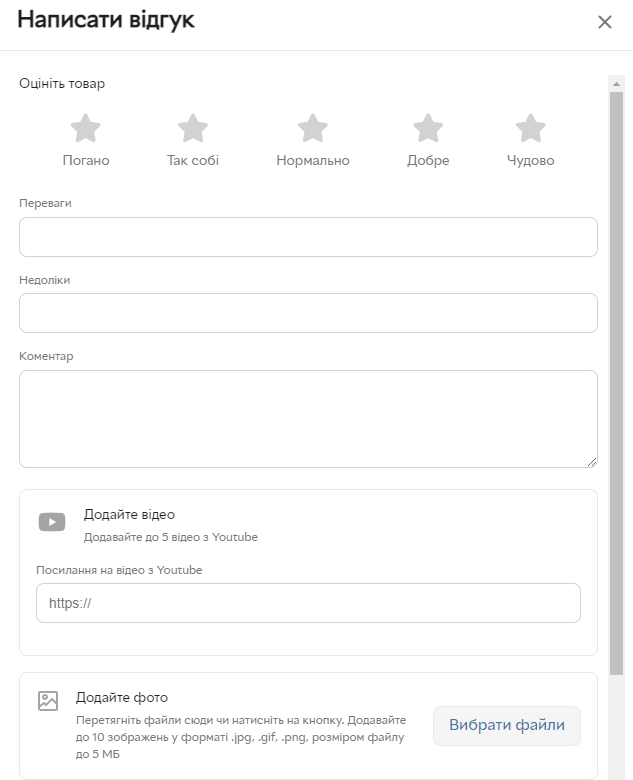Click the Погано rating label
The height and width of the screenshot is (780, 633).
click(x=86, y=161)
